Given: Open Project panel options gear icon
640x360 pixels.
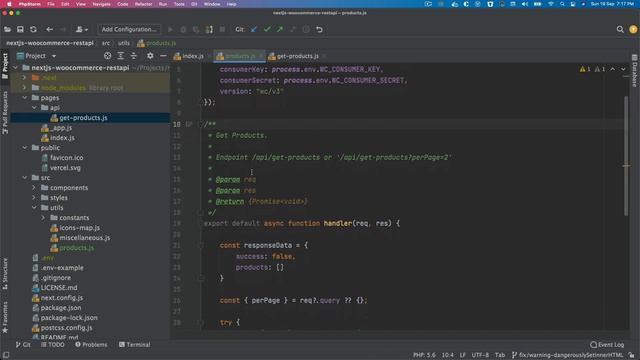Looking at the screenshot, I should coord(150,56).
